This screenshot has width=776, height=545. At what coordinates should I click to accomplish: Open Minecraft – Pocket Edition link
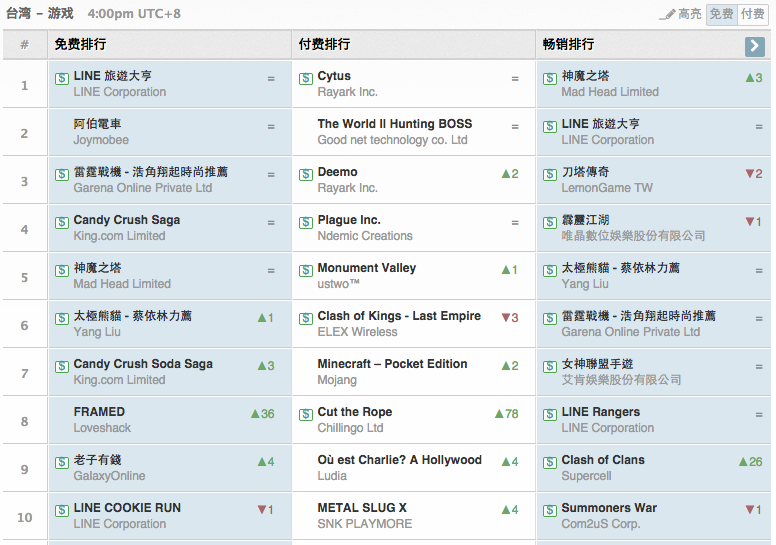[x=392, y=364]
